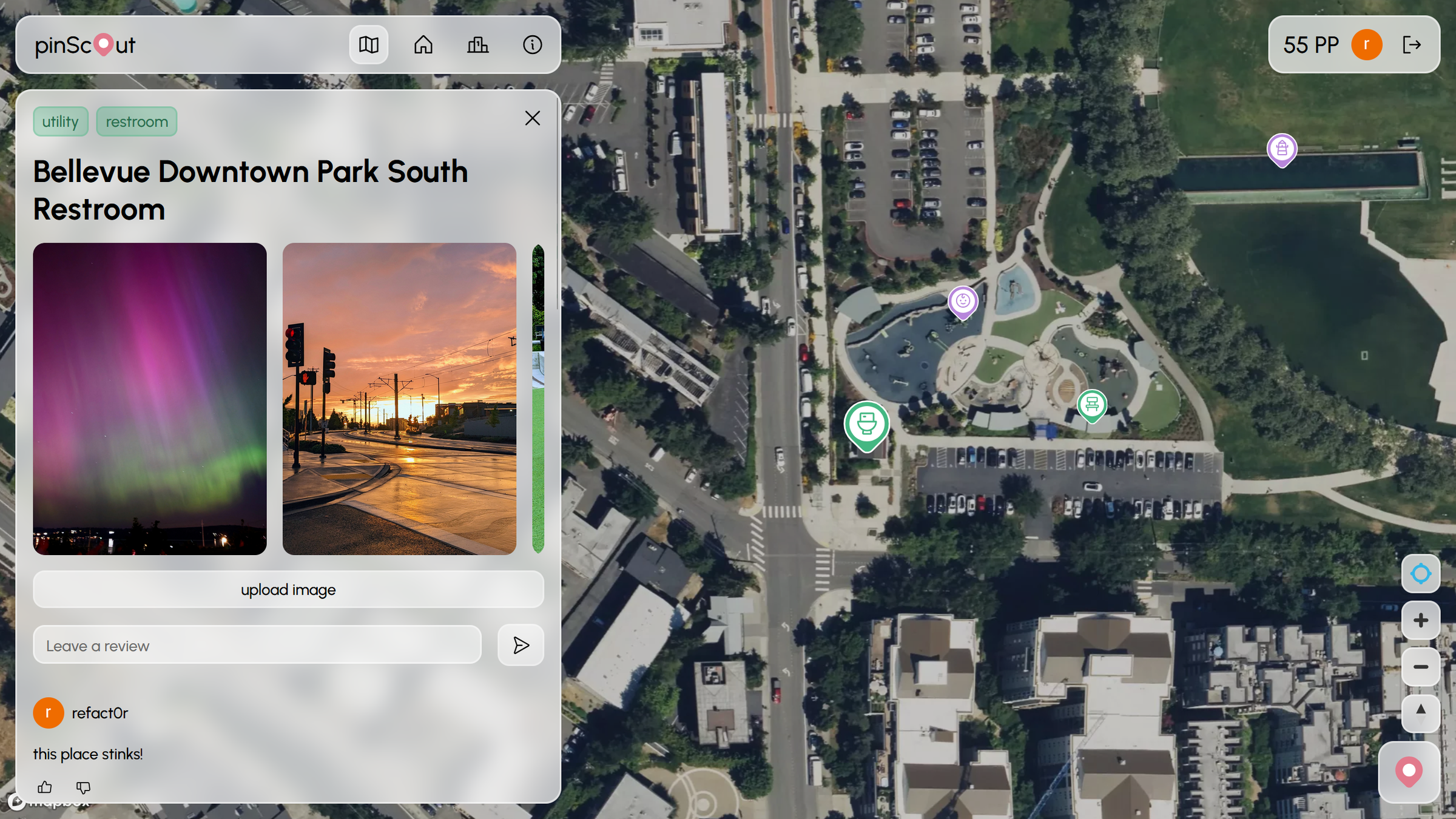
Task: Submit your review with the send icon
Action: point(521,645)
